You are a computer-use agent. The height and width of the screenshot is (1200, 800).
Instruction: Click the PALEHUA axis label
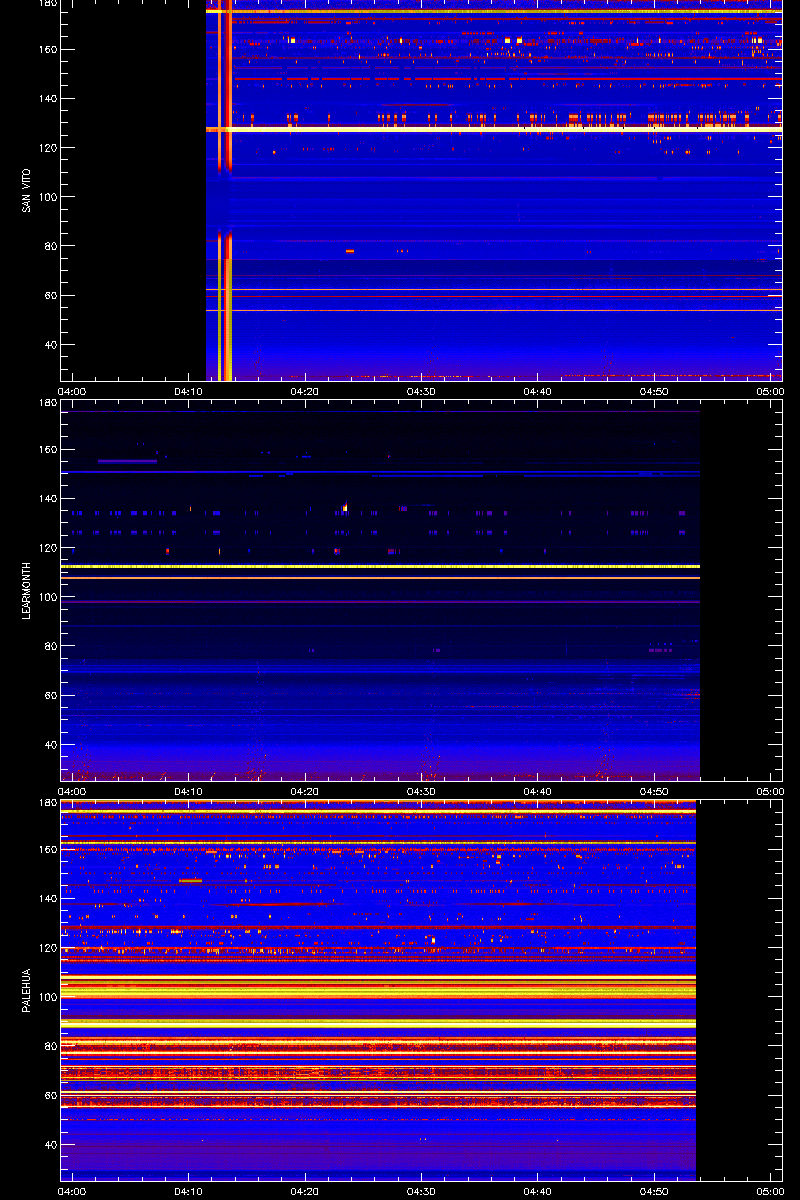(27, 990)
